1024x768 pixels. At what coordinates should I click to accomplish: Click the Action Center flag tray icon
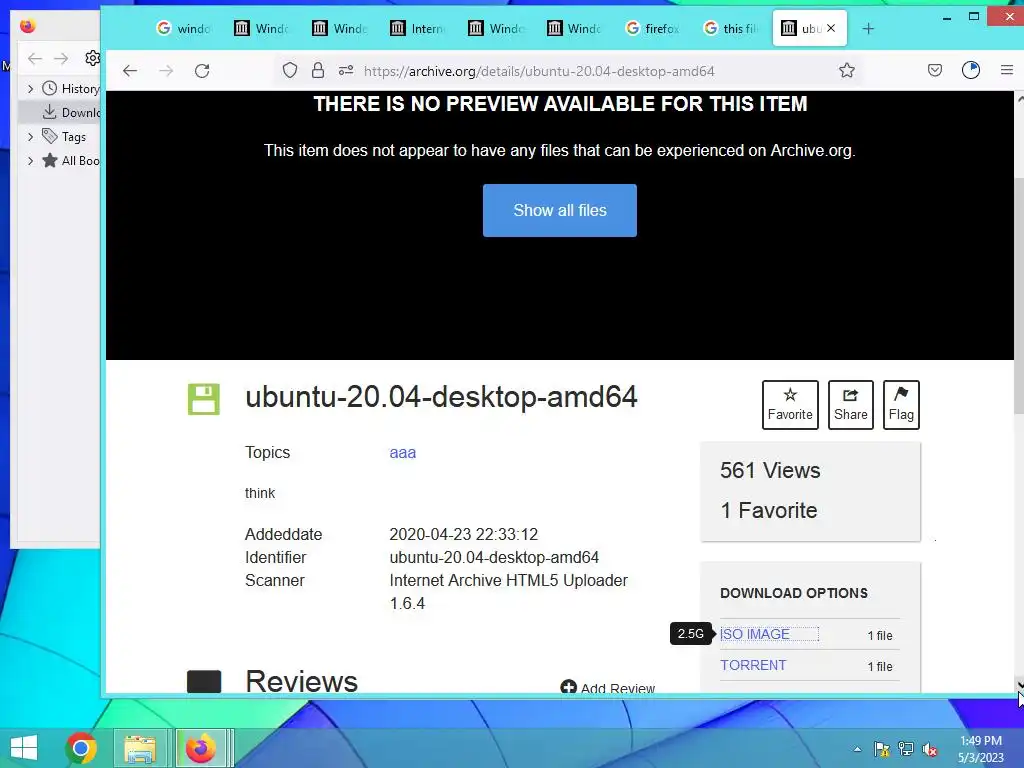[882, 749]
